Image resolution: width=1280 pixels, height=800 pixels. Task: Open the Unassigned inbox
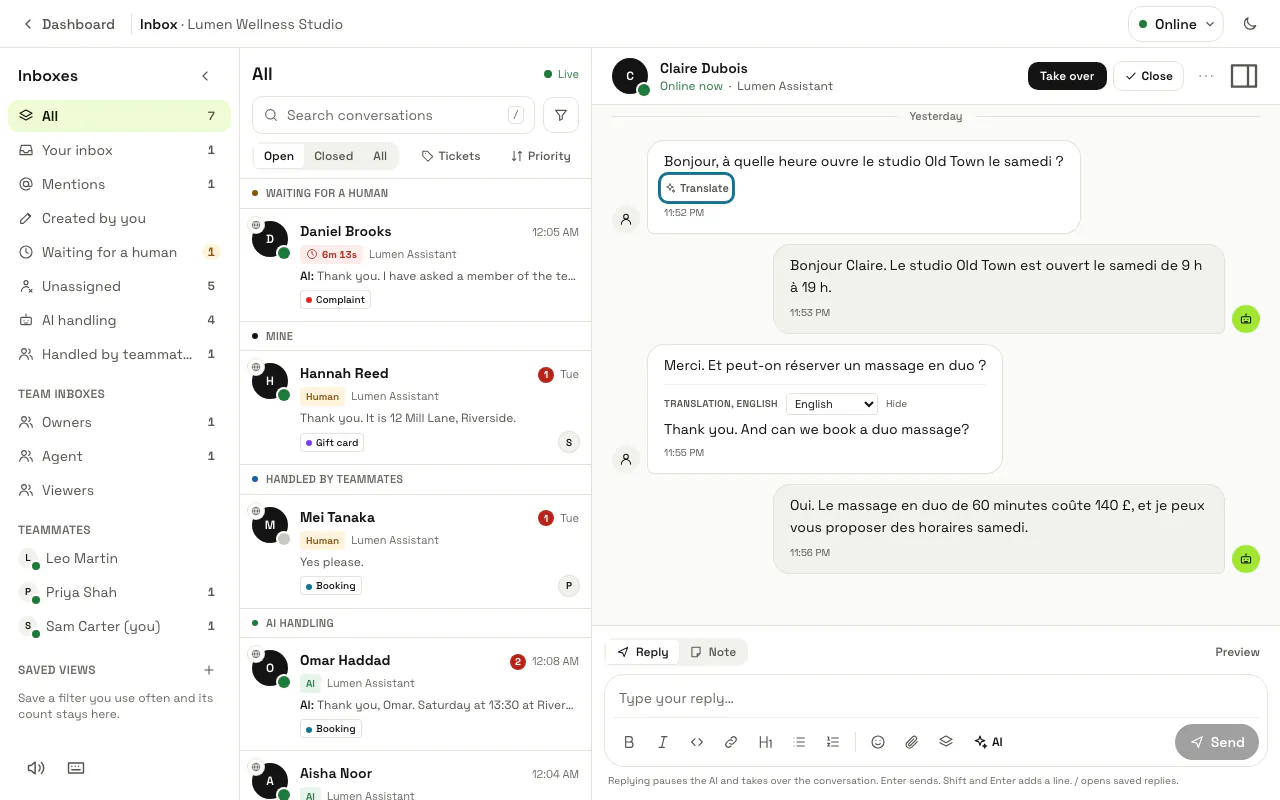[x=119, y=286]
